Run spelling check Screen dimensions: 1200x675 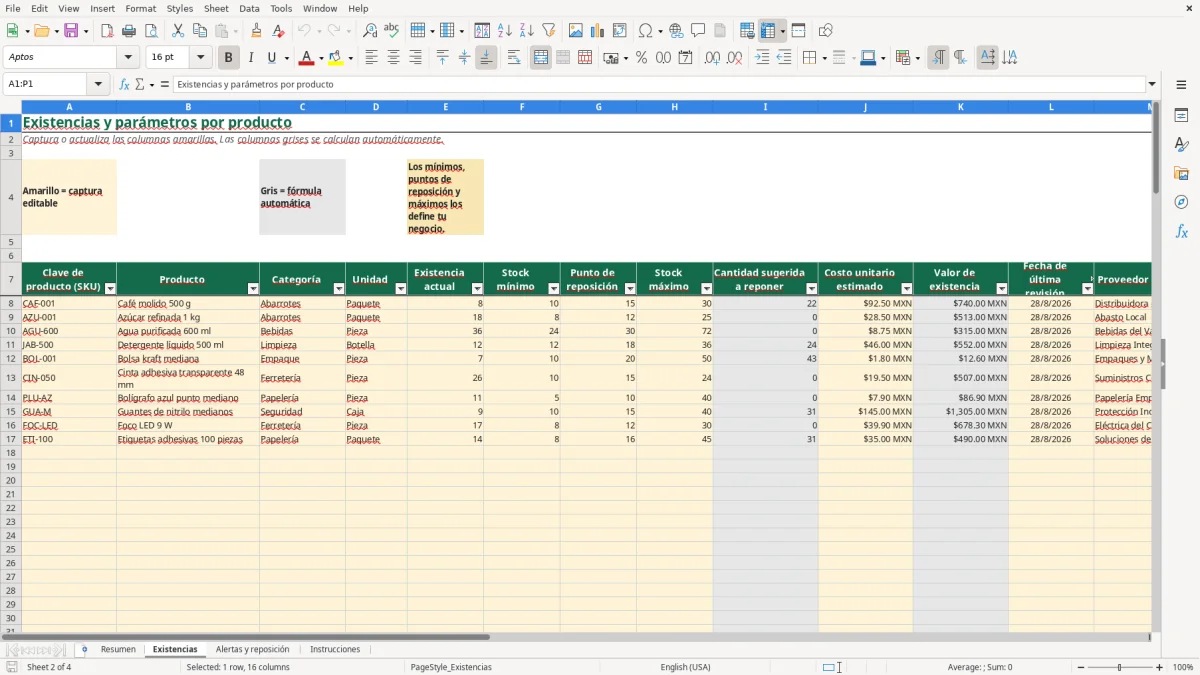point(392,31)
